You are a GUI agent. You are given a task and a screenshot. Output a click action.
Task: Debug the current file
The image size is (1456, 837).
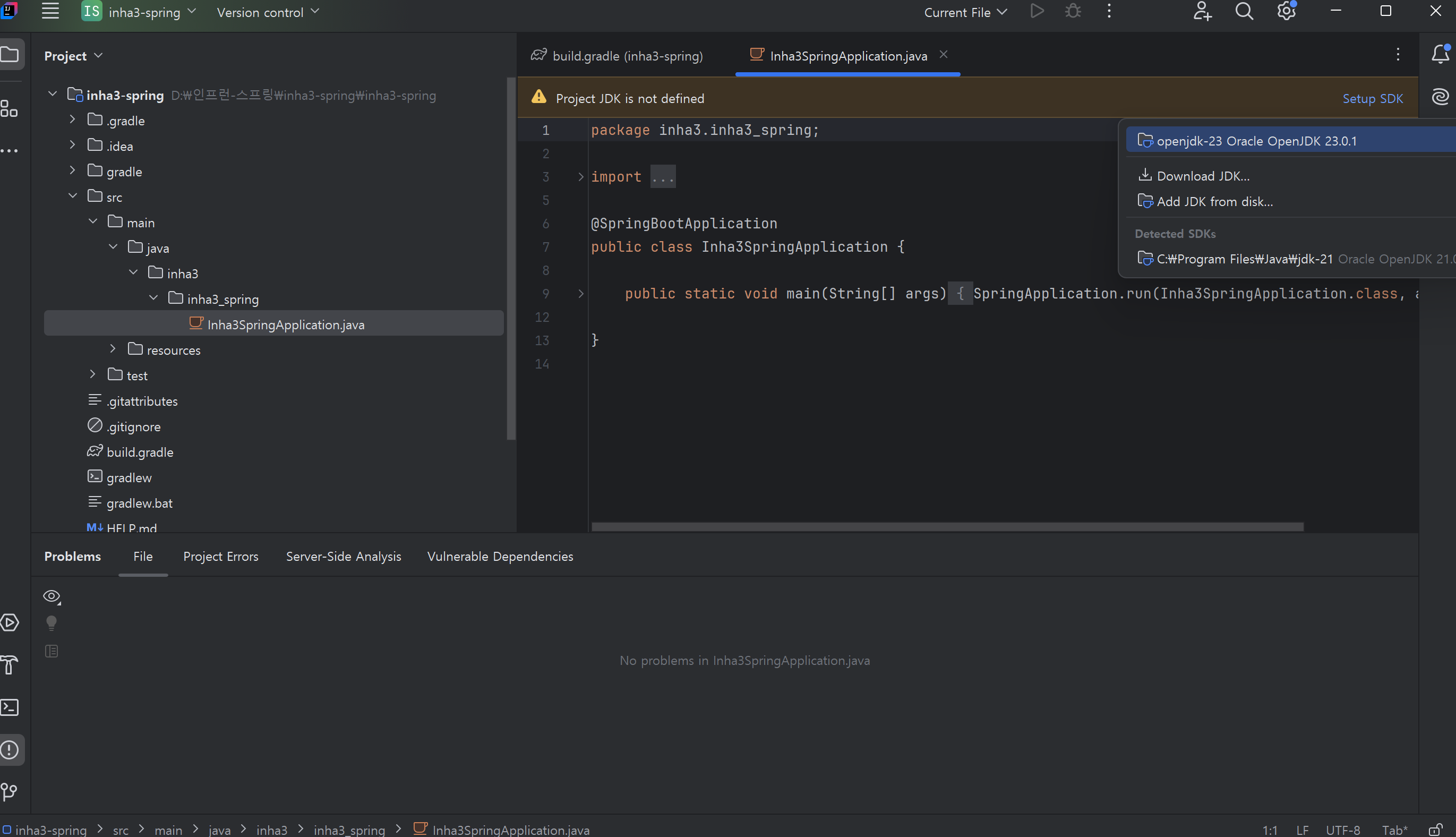point(1073,12)
